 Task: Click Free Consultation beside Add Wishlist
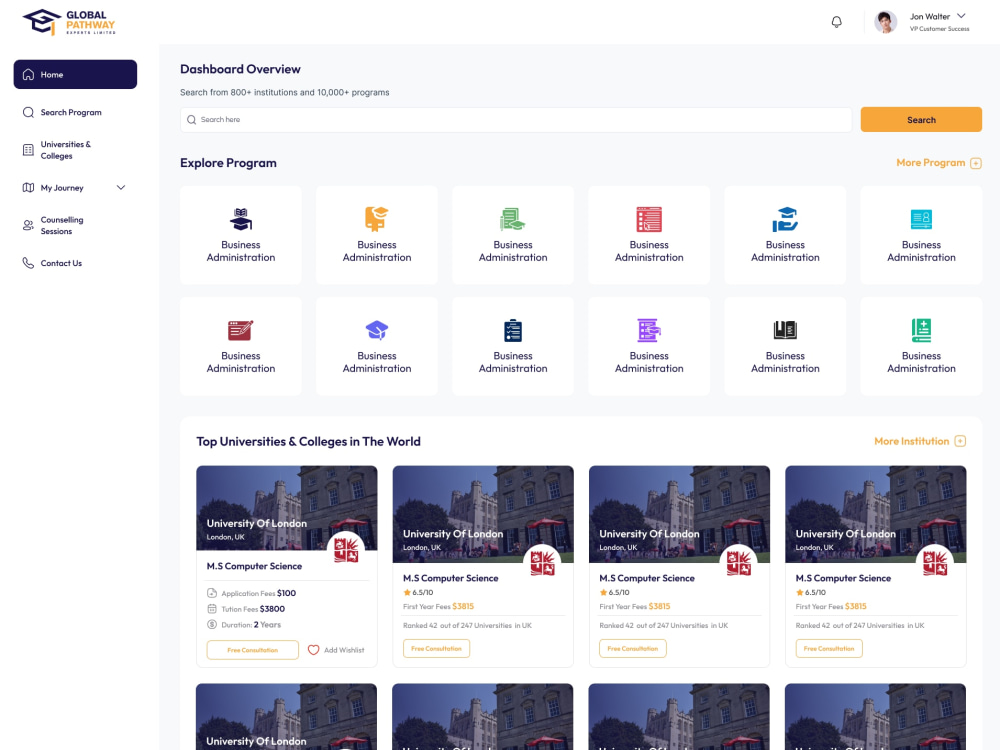(x=253, y=650)
